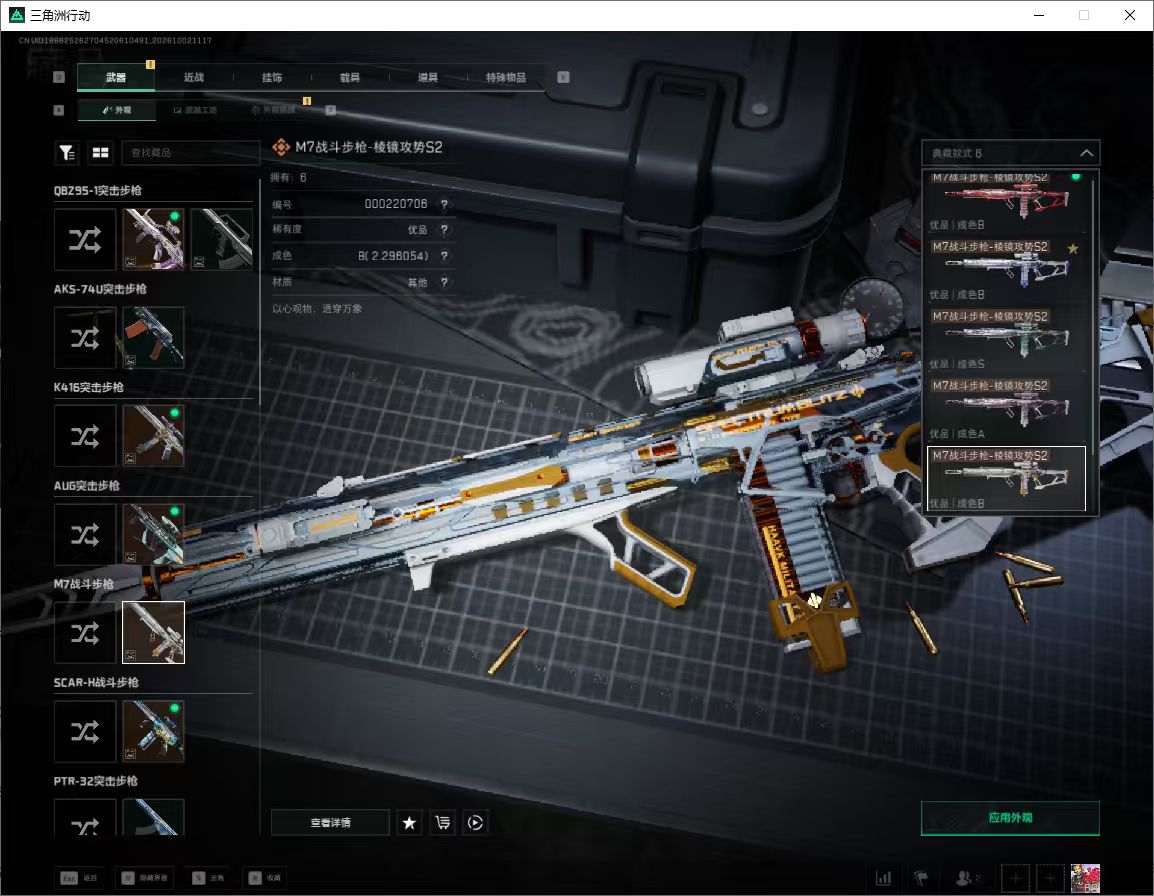Click the shuffle icon under QBZ95-1突击步枪
This screenshot has width=1154, height=896.
85,239
